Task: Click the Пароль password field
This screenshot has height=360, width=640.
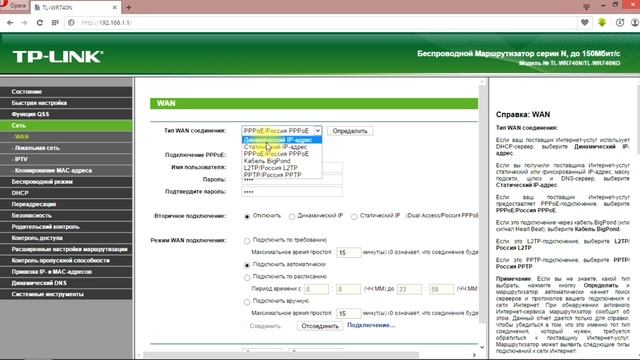Action: click(292, 180)
